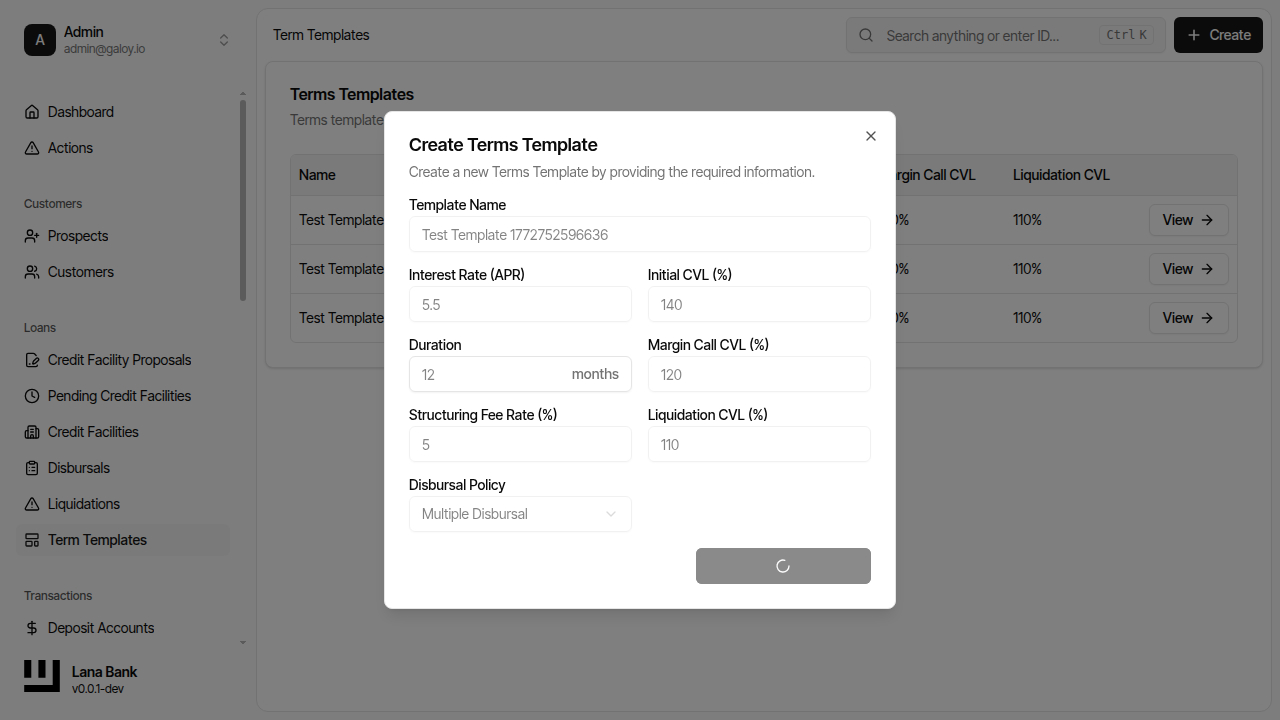Select the Actions warning icon
1280x720 pixels.
point(31,147)
